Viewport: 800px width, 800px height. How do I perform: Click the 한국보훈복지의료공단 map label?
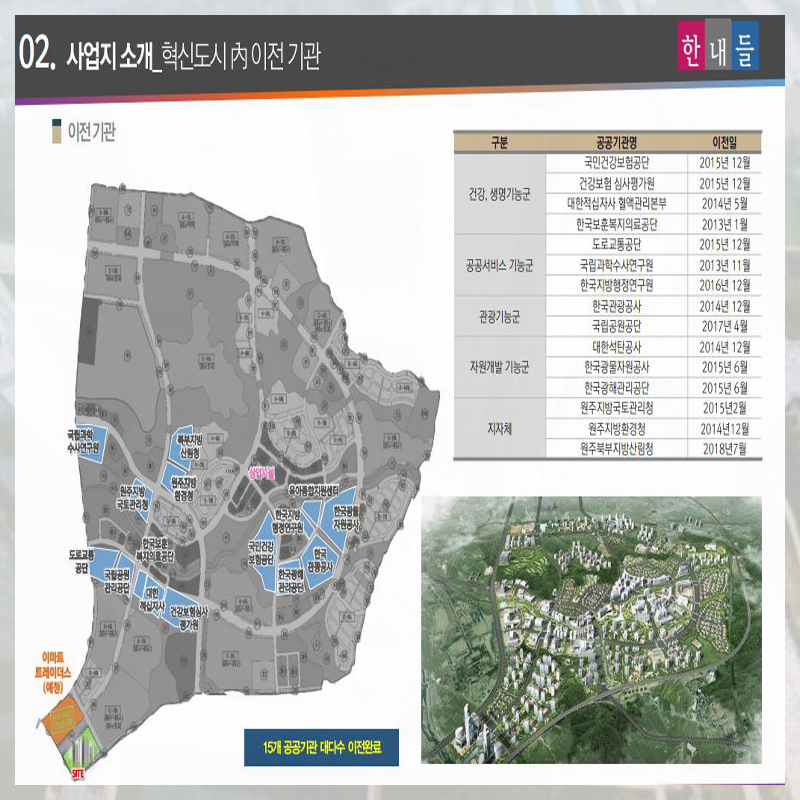155,550
